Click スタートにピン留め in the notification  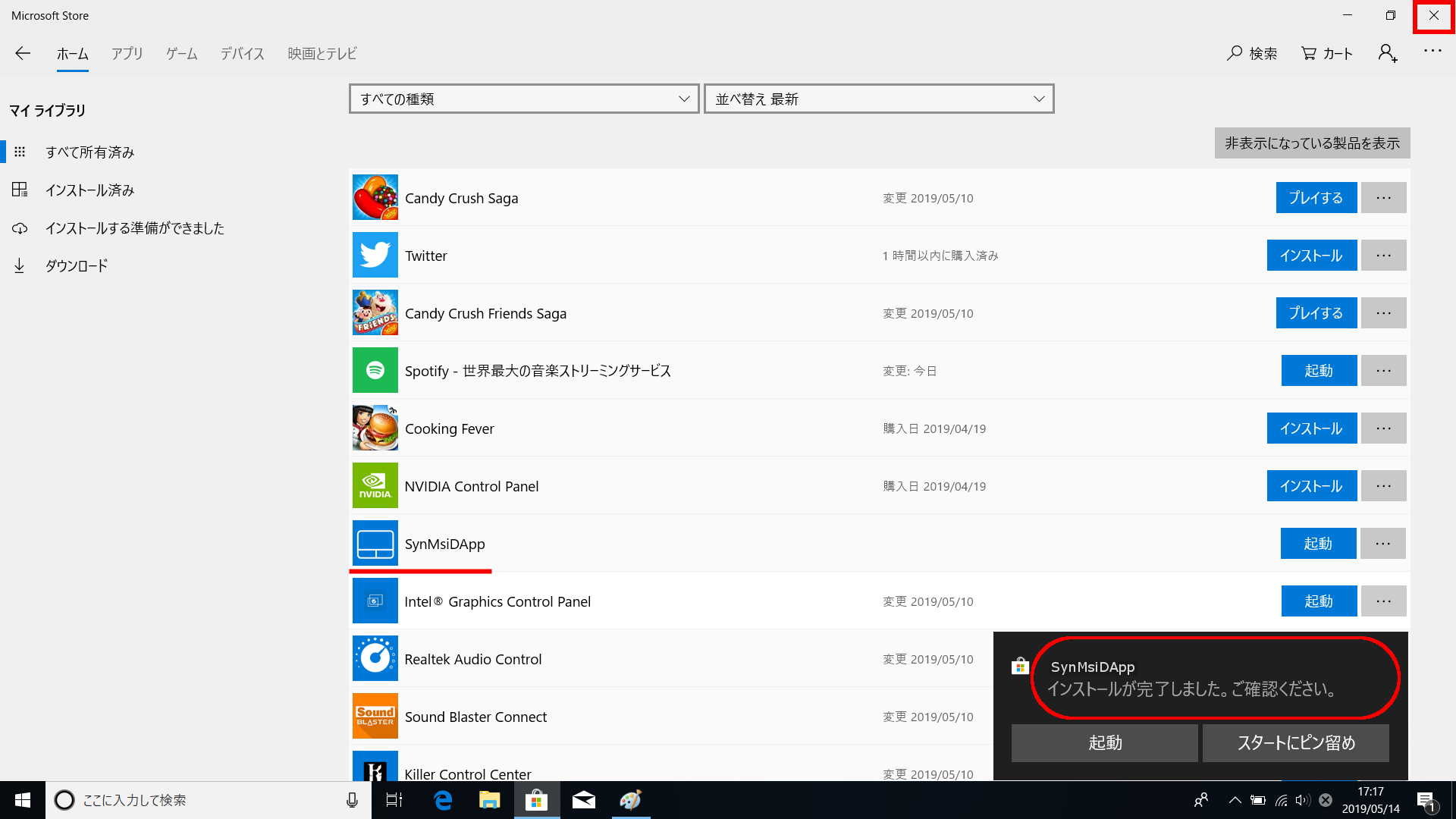coord(1296,743)
